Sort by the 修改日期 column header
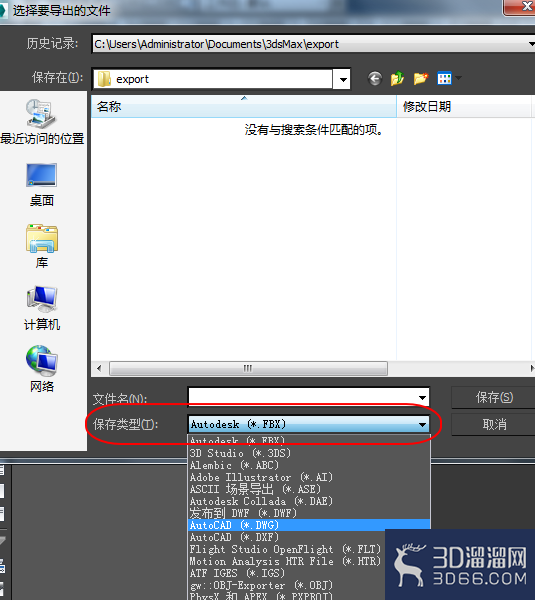Viewport: 535px width, 600px height. tap(464, 106)
